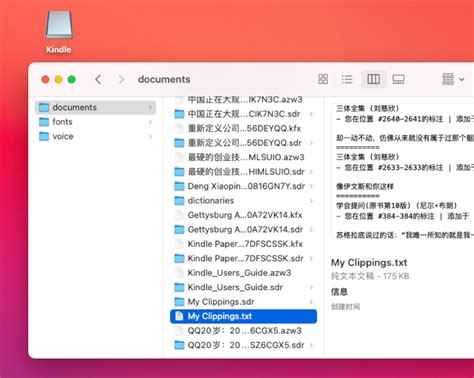Select the My Clippings.txt file
The width and height of the screenshot is (474, 378).
coord(243,316)
